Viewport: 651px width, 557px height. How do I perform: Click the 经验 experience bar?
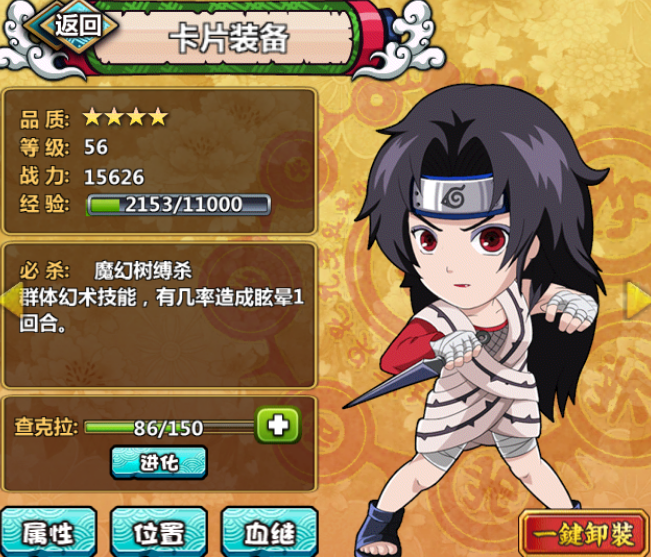(x=179, y=205)
